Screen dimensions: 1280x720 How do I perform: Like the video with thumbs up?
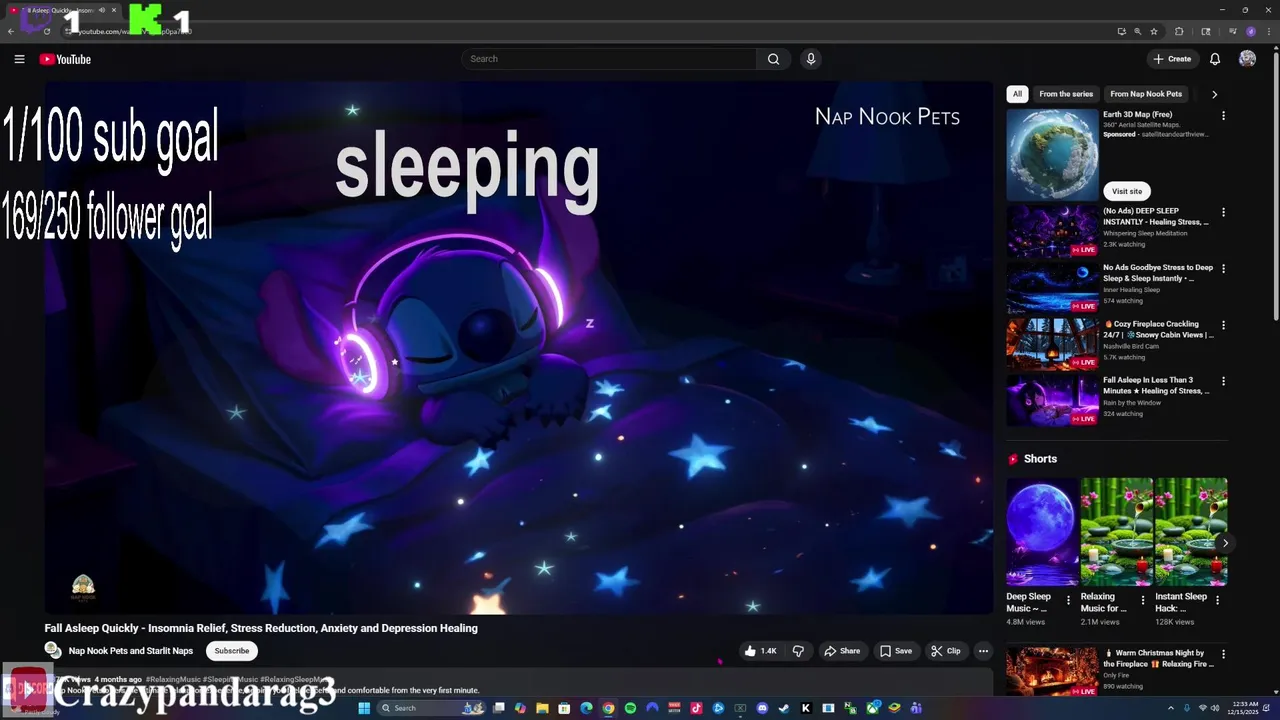point(759,651)
